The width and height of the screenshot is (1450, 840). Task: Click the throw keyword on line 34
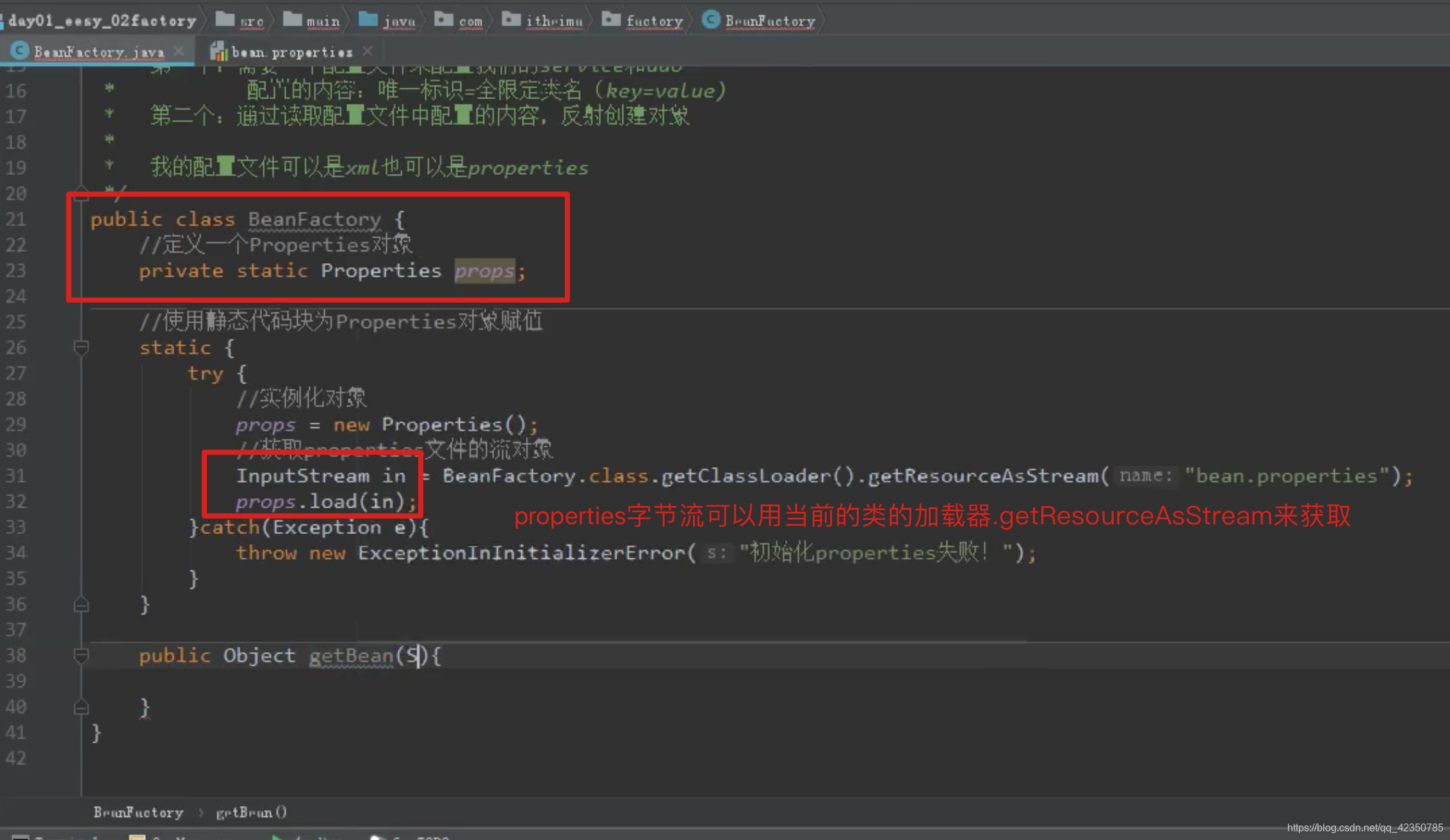click(266, 553)
